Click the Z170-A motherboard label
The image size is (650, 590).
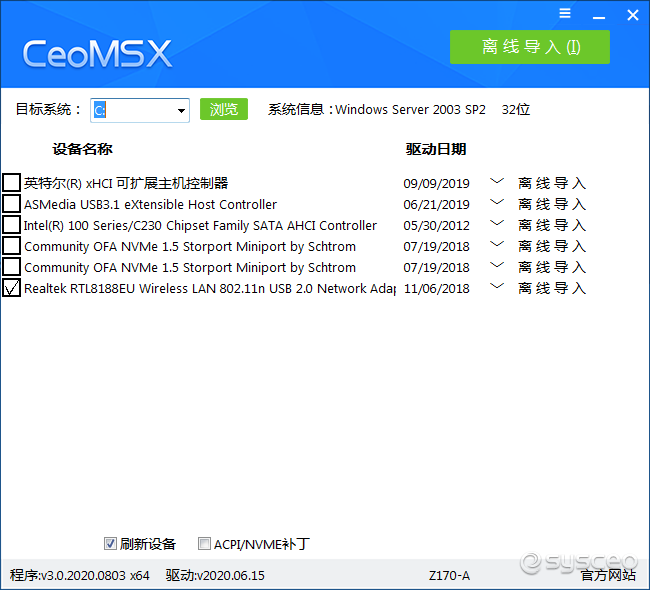449,576
